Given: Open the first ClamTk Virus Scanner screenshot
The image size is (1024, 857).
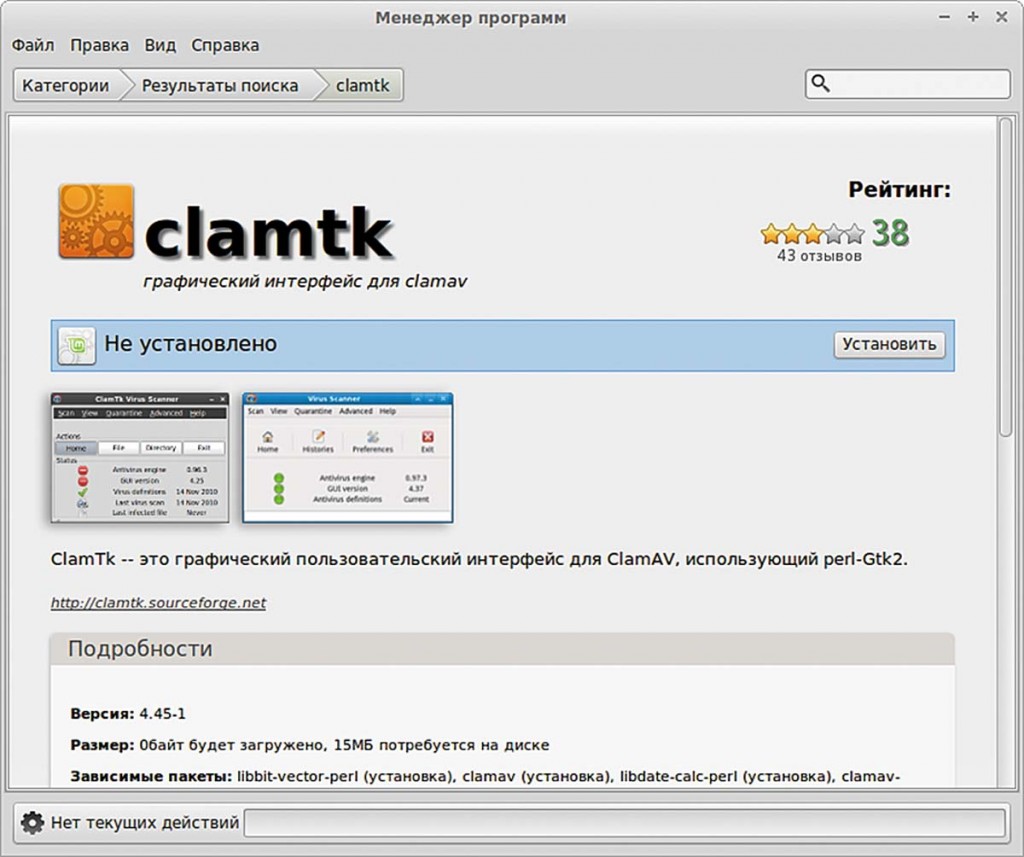Looking at the screenshot, I should (140, 457).
